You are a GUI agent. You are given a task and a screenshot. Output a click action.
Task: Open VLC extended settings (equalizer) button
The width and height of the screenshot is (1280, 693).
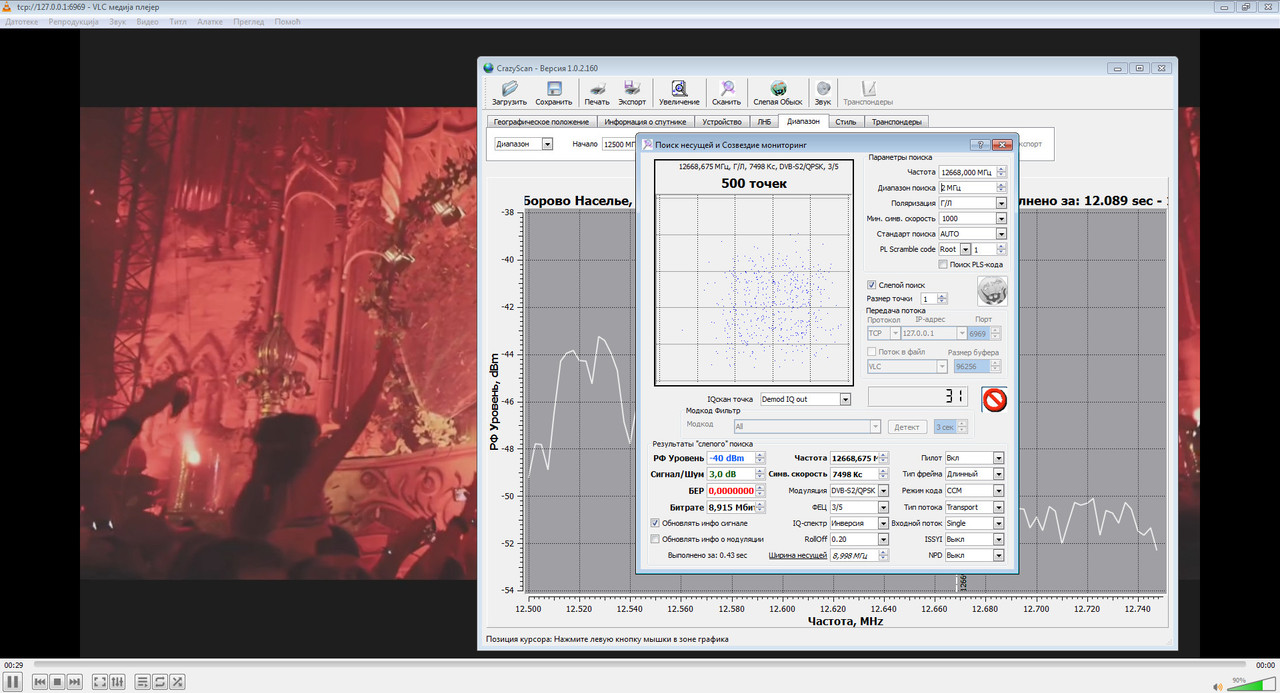click(117, 682)
